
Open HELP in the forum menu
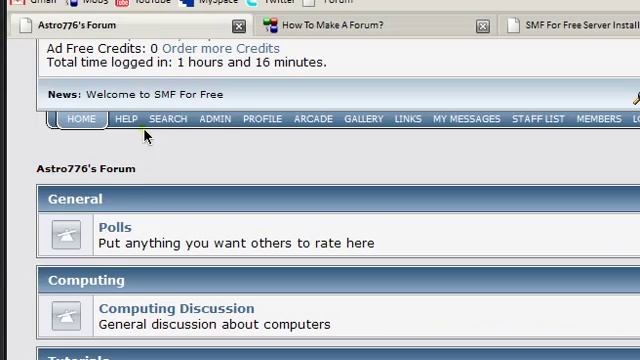point(126,119)
